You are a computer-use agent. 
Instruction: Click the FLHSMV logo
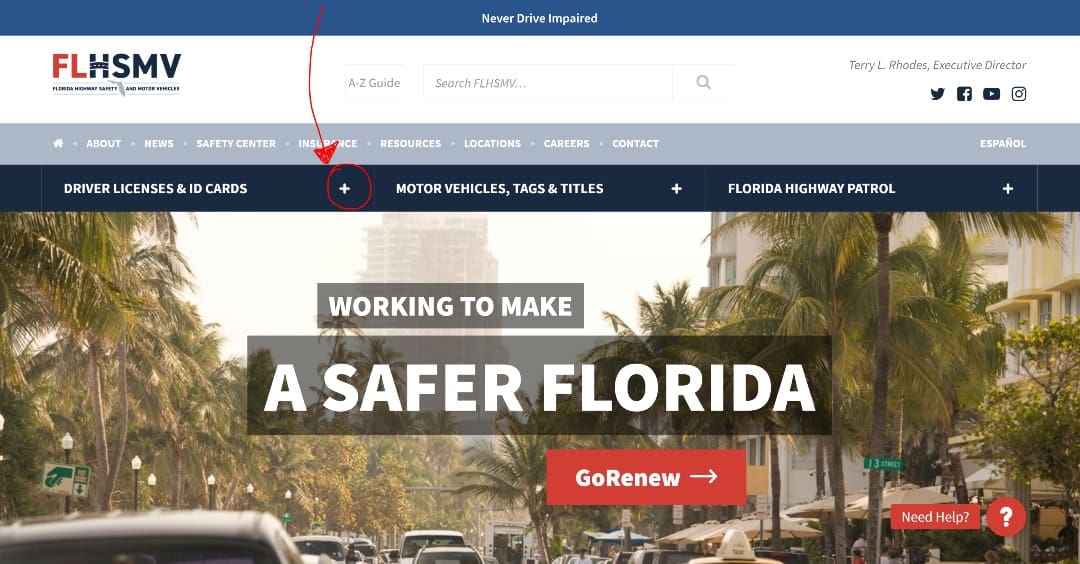click(x=116, y=74)
